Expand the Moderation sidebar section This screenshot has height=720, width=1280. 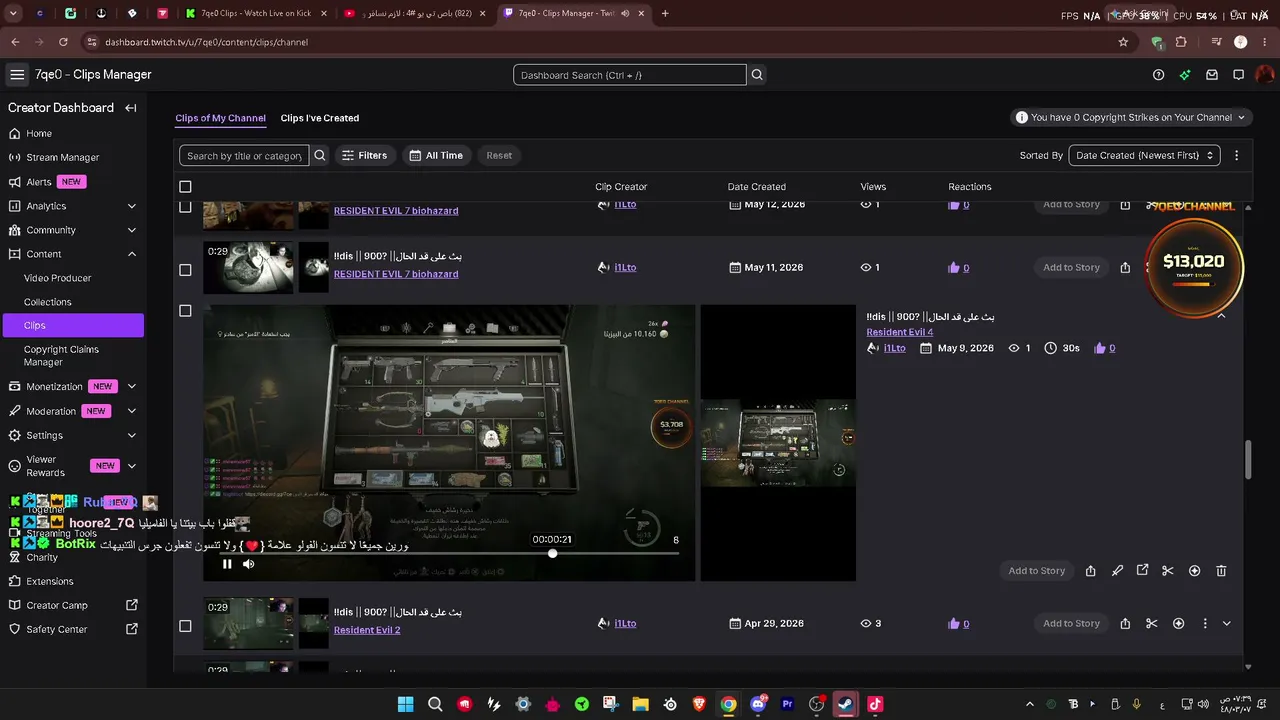coord(132,411)
